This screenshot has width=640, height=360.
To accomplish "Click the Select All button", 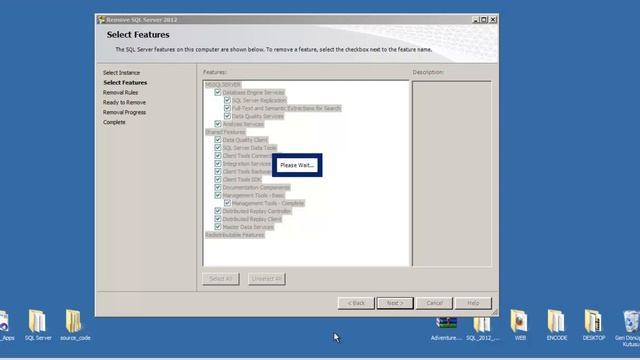I will point(221,279).
